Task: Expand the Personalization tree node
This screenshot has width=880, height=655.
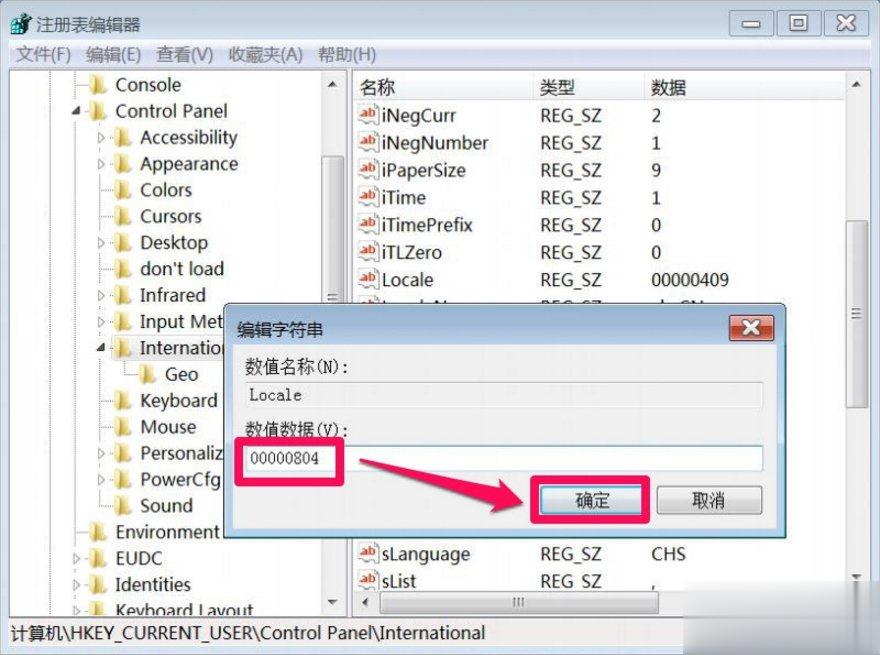Action: click(x=101, y=453)
